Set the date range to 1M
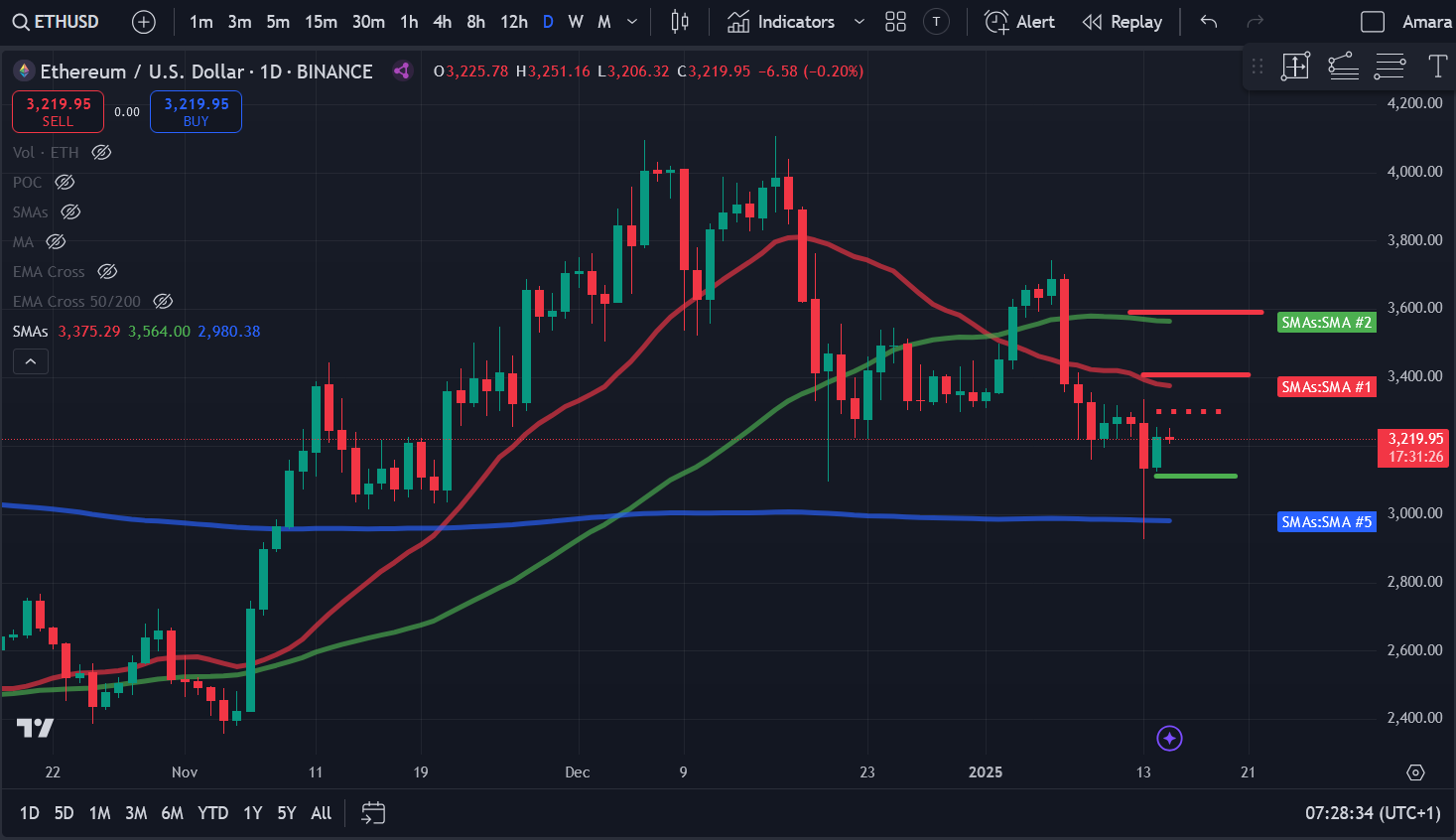This screenshot has height=840, width=1456. (99, 813)
